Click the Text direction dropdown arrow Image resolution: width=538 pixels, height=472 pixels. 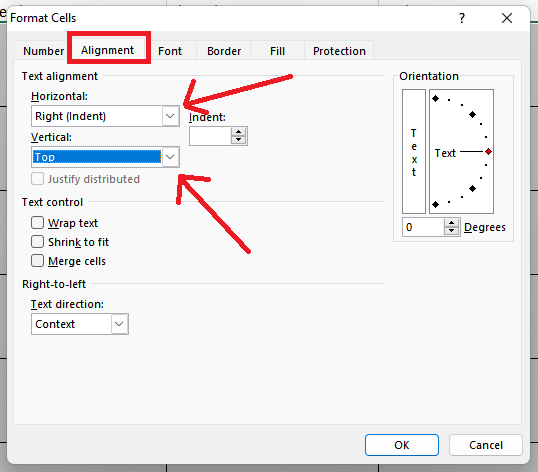tap(119, 324)
